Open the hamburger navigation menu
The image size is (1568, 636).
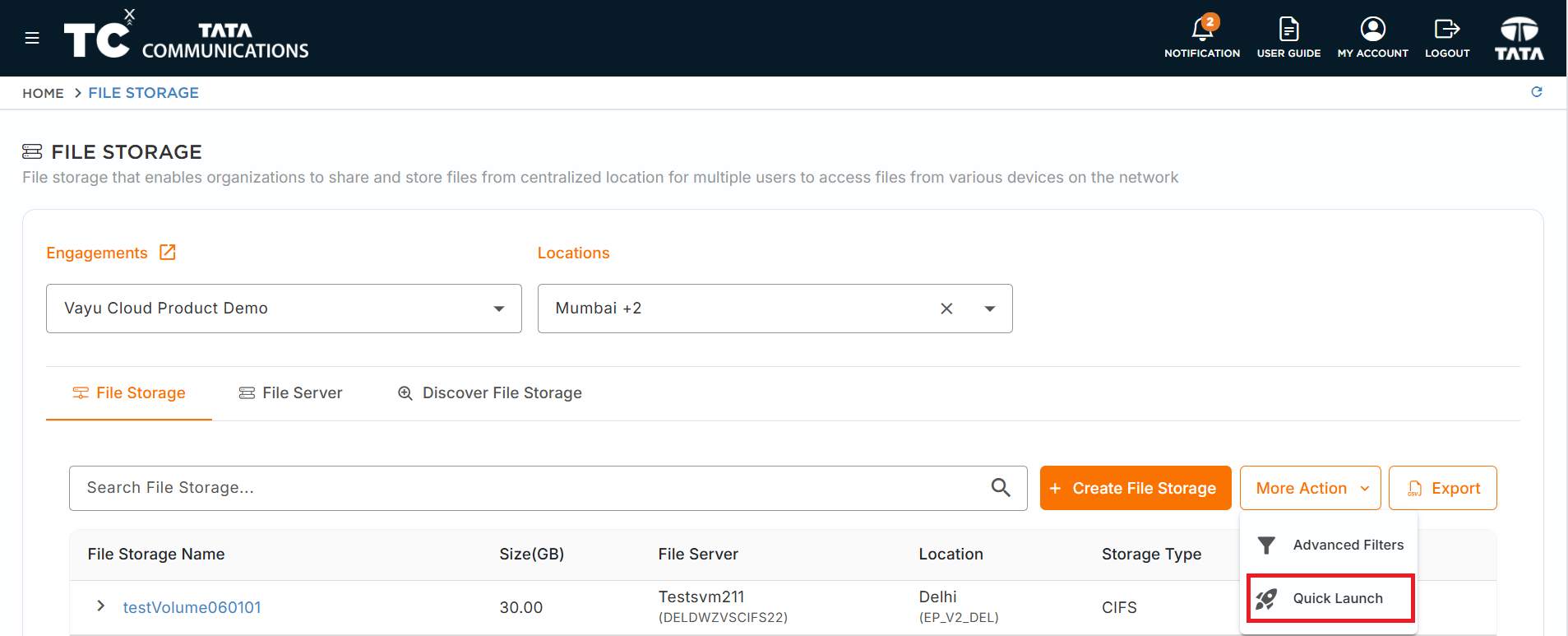[x=32, y=38]
